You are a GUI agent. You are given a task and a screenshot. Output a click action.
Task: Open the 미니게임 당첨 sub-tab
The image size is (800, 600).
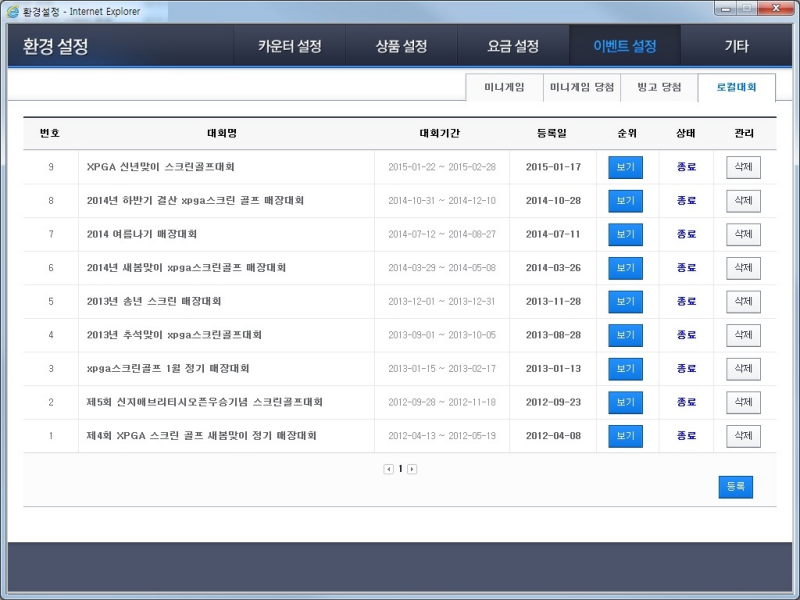point(582,88)
